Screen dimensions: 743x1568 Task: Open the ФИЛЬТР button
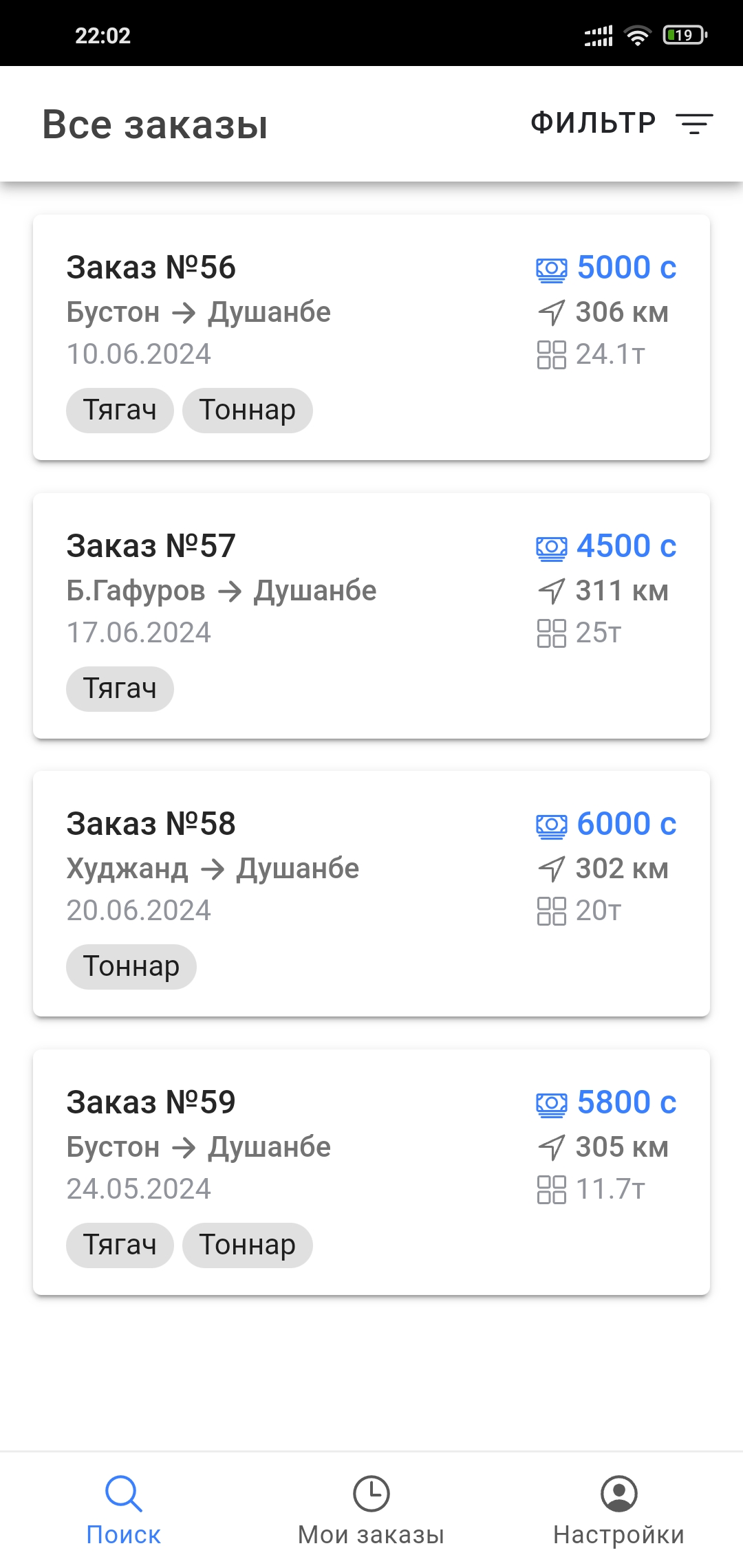593,124
